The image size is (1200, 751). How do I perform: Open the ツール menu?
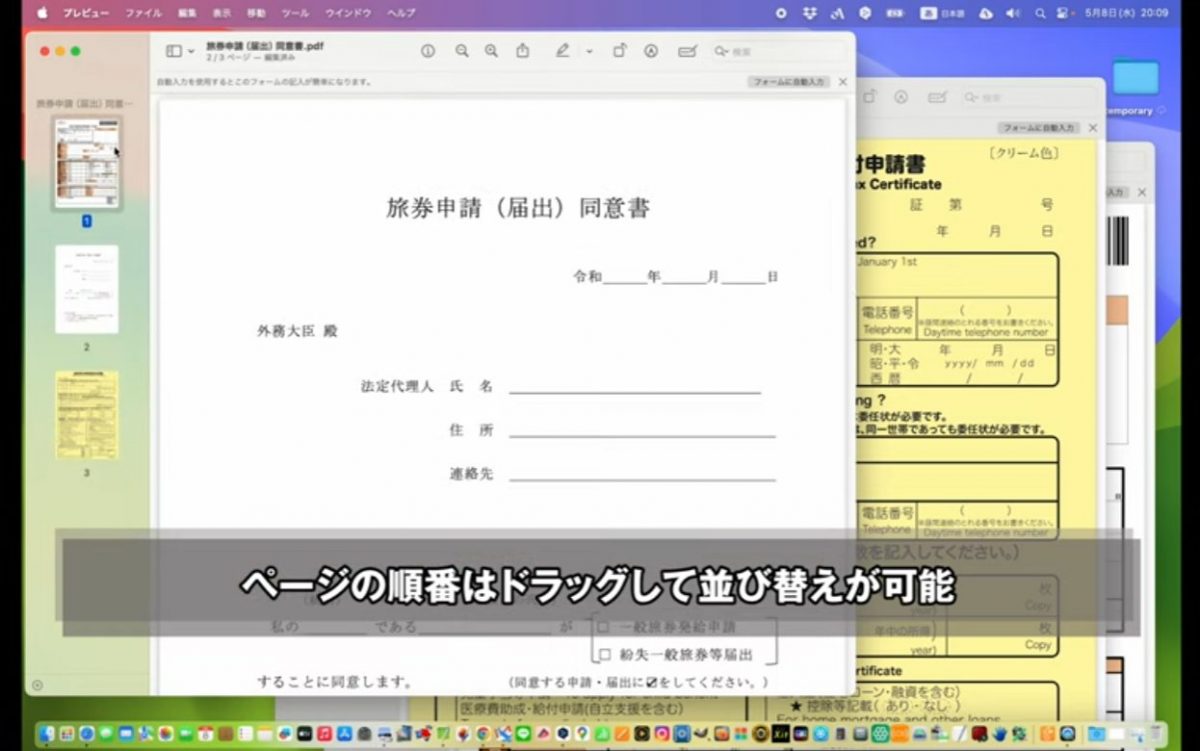tap(295, 13)
